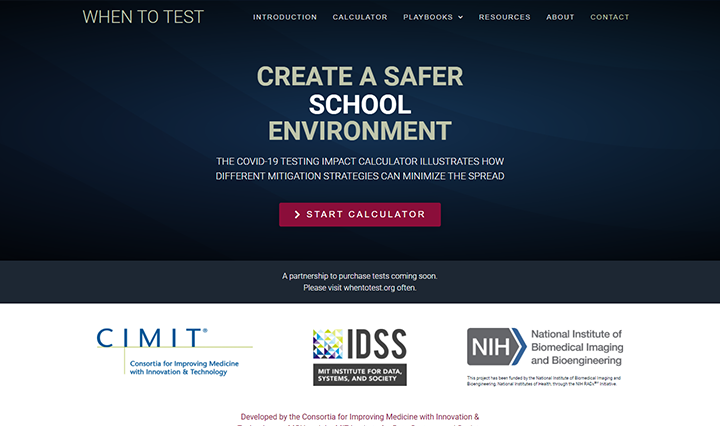This screenshot has width=720, height=426.
Task: Expand the Playbooks dropdown menu
Action: pyautogui.click(x=428, y=17)
